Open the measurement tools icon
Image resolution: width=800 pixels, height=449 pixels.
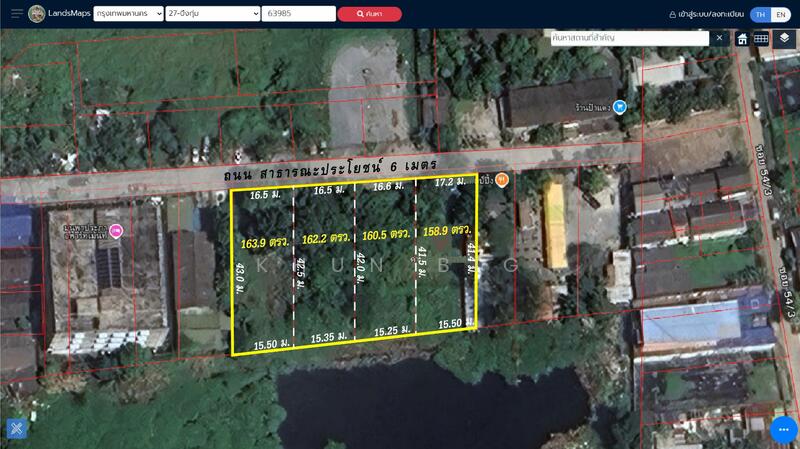point(16,428)
